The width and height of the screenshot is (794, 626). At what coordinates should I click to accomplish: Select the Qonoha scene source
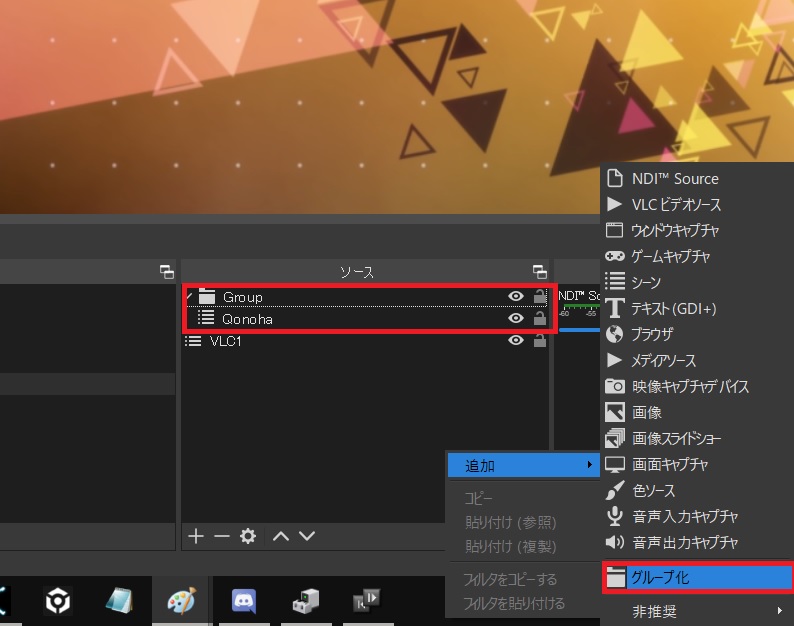[x=365, y=319]
